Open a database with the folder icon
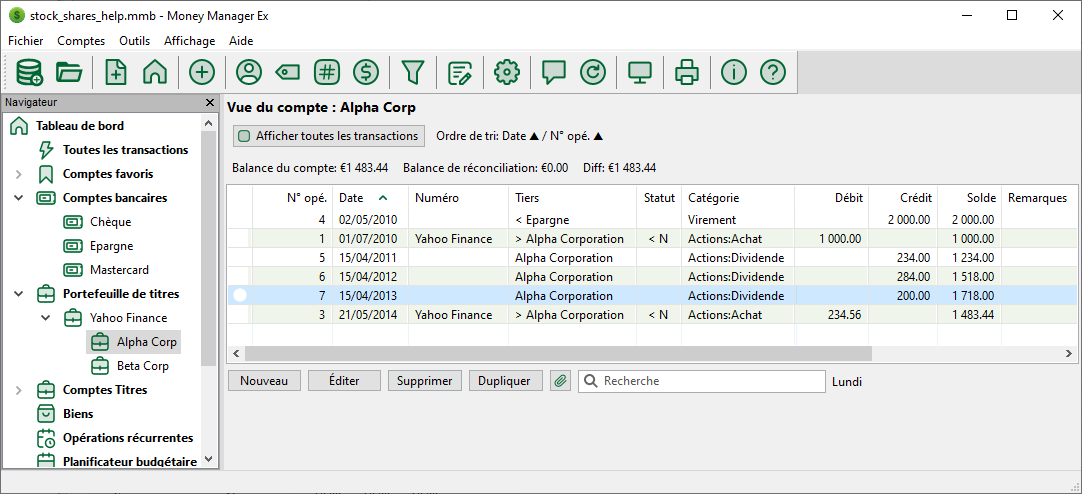Screen dimensions: 1082x494 pyautogui.click(x=69, y=72)
